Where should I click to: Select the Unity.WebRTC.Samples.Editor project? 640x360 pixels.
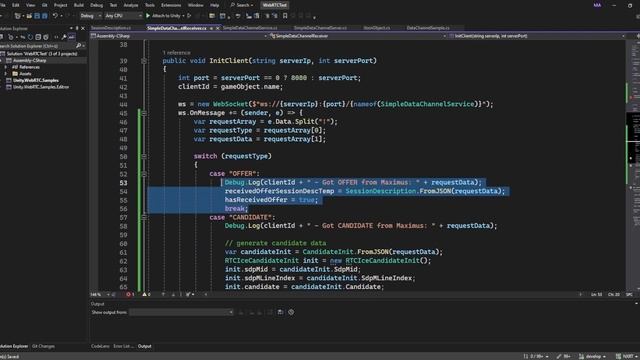(x=41, y=87)
